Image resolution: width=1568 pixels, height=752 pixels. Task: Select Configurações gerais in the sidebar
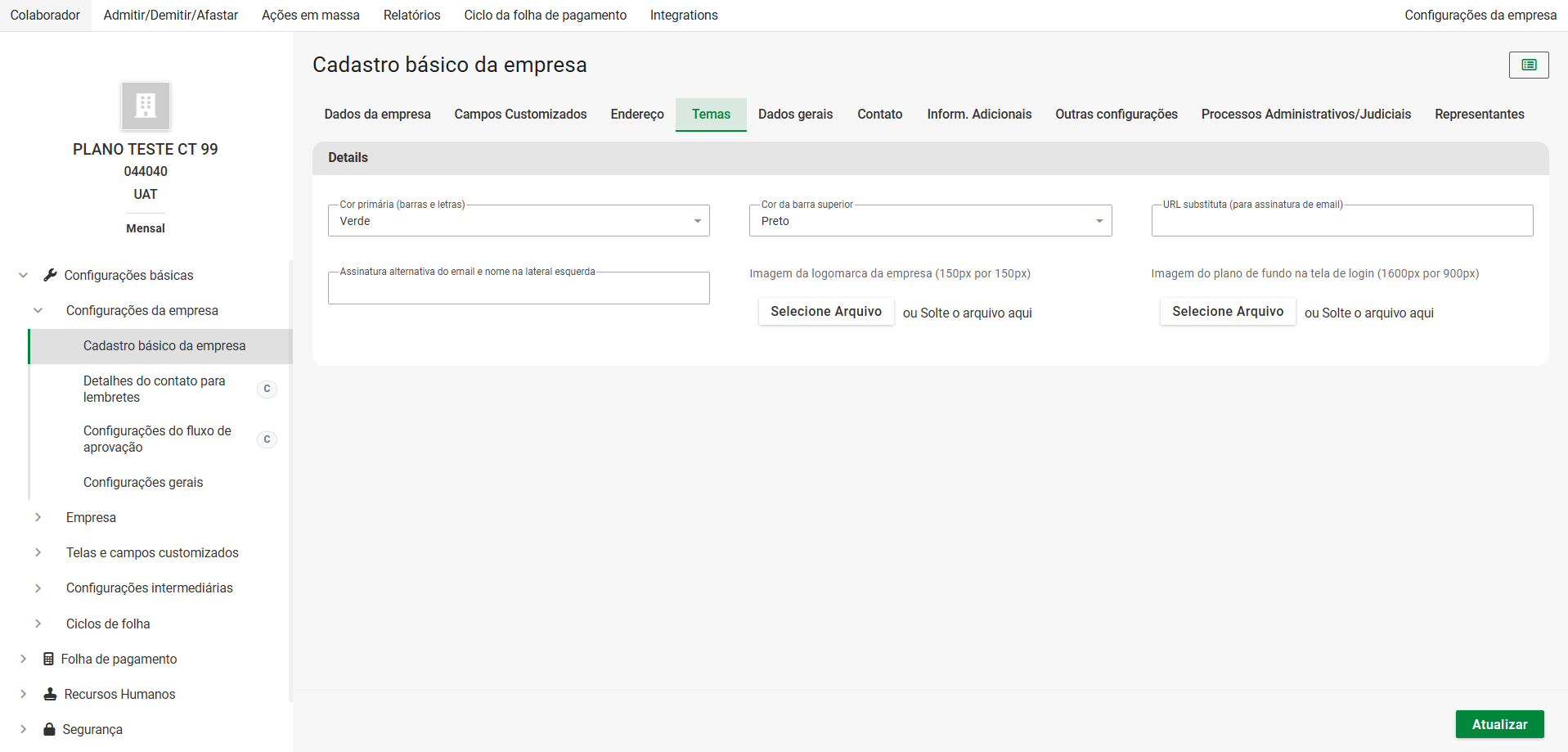coord(143,482)
